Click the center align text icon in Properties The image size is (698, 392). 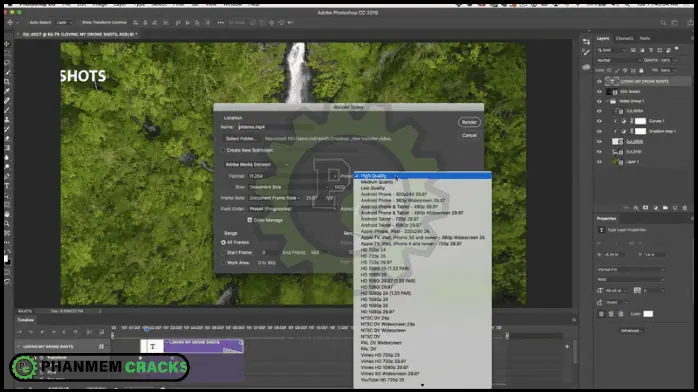611,314
